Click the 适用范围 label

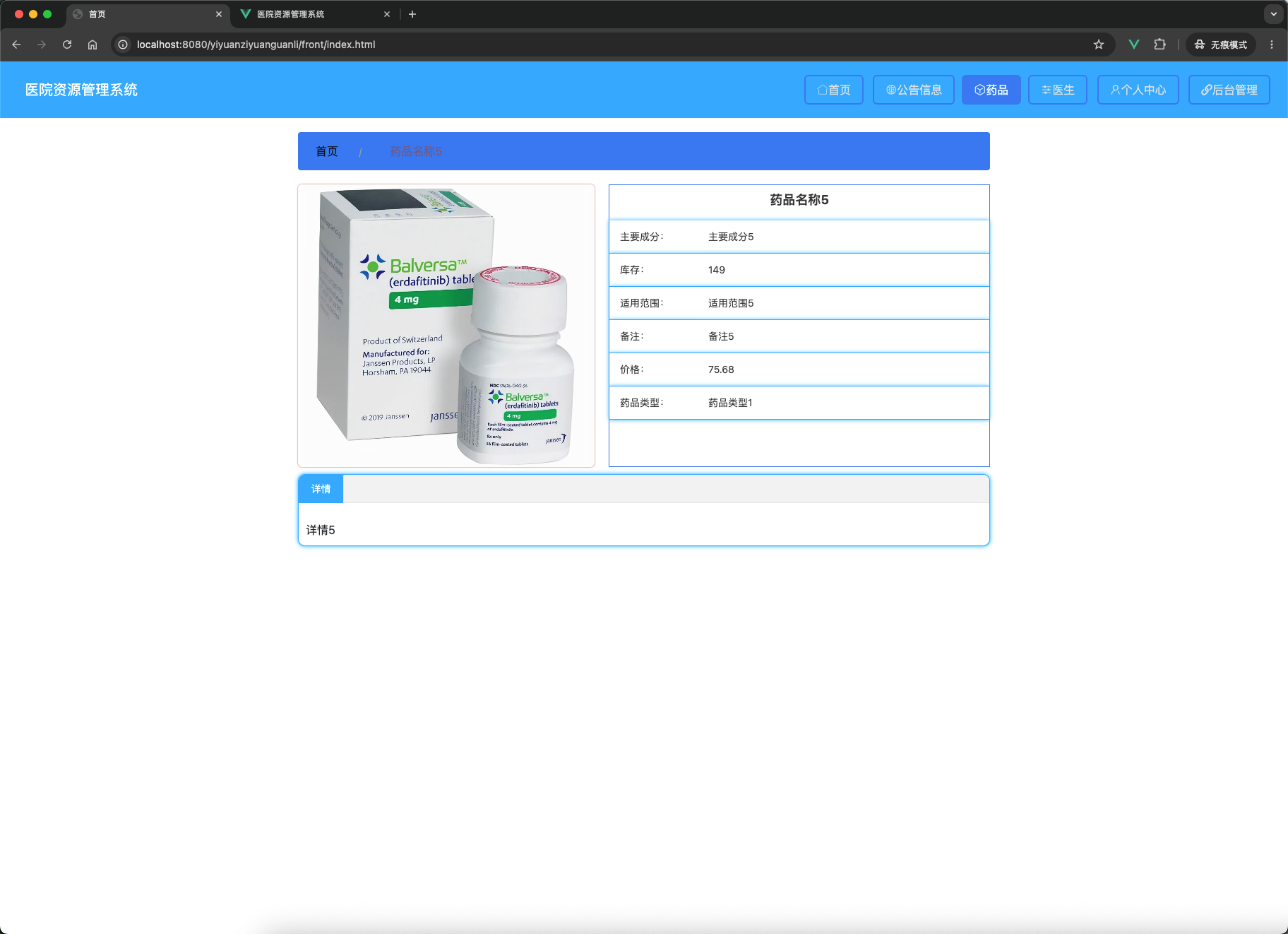(x=642, y=303)
